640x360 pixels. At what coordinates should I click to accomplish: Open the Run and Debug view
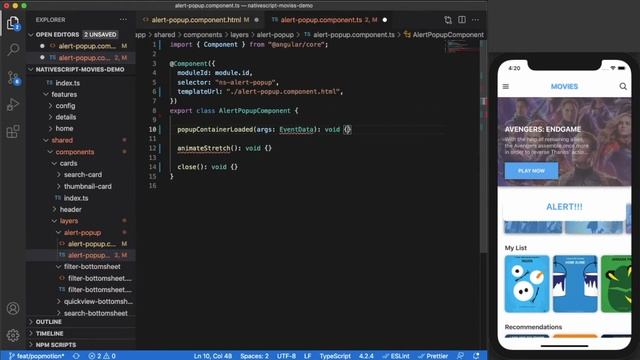[13, 104]
